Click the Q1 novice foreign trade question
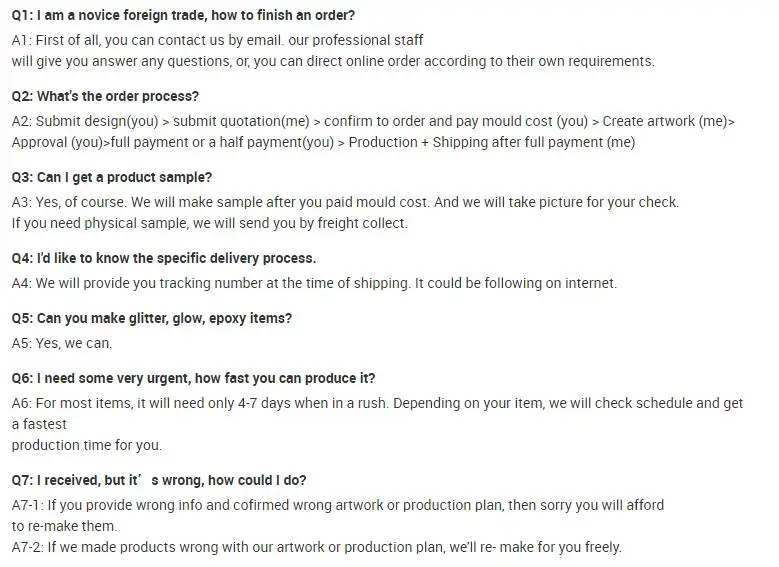The height and width of the screenshot is (567, 779). point(183,16)
